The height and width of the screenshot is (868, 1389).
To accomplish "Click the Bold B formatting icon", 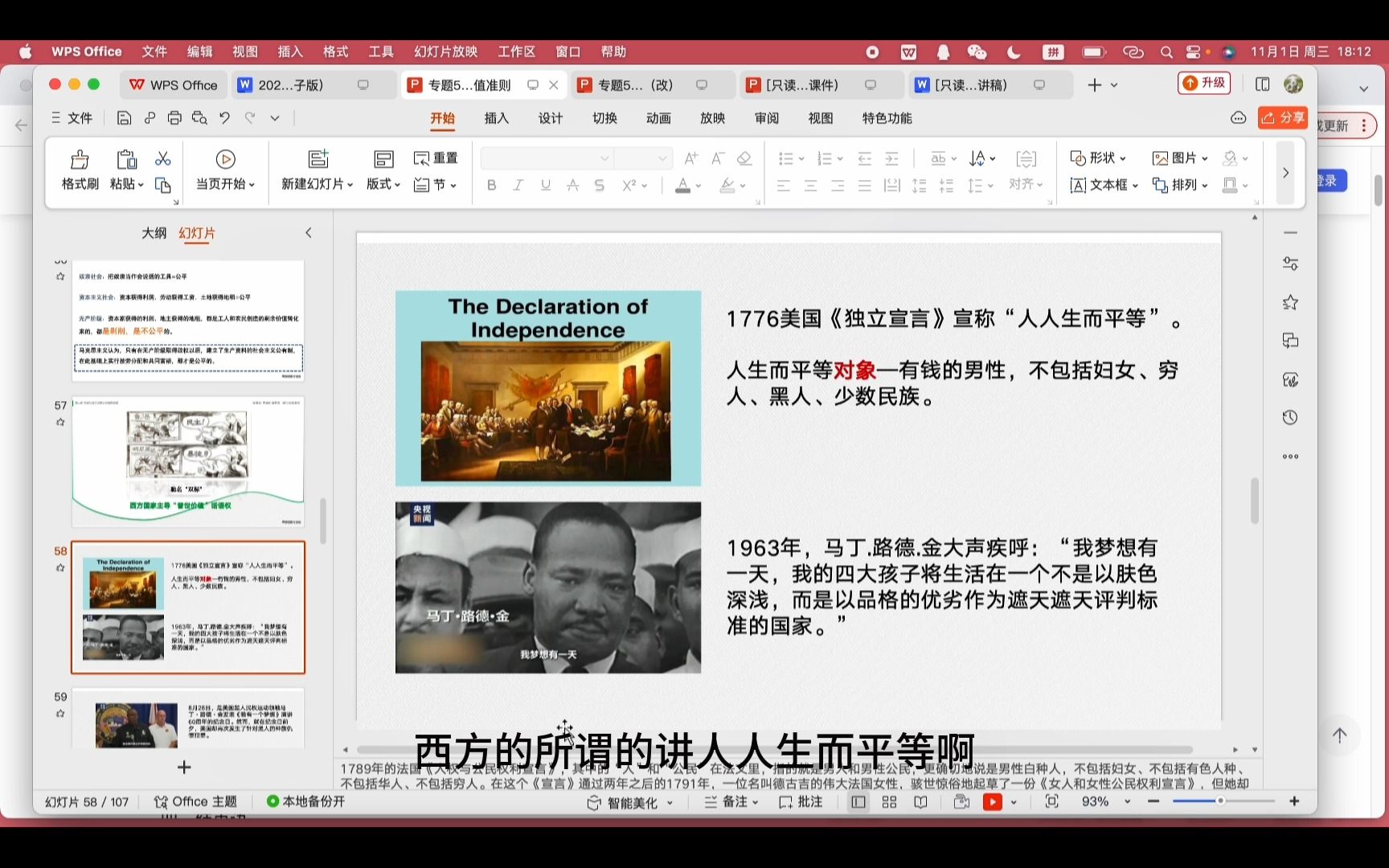I will pos(491,186).
